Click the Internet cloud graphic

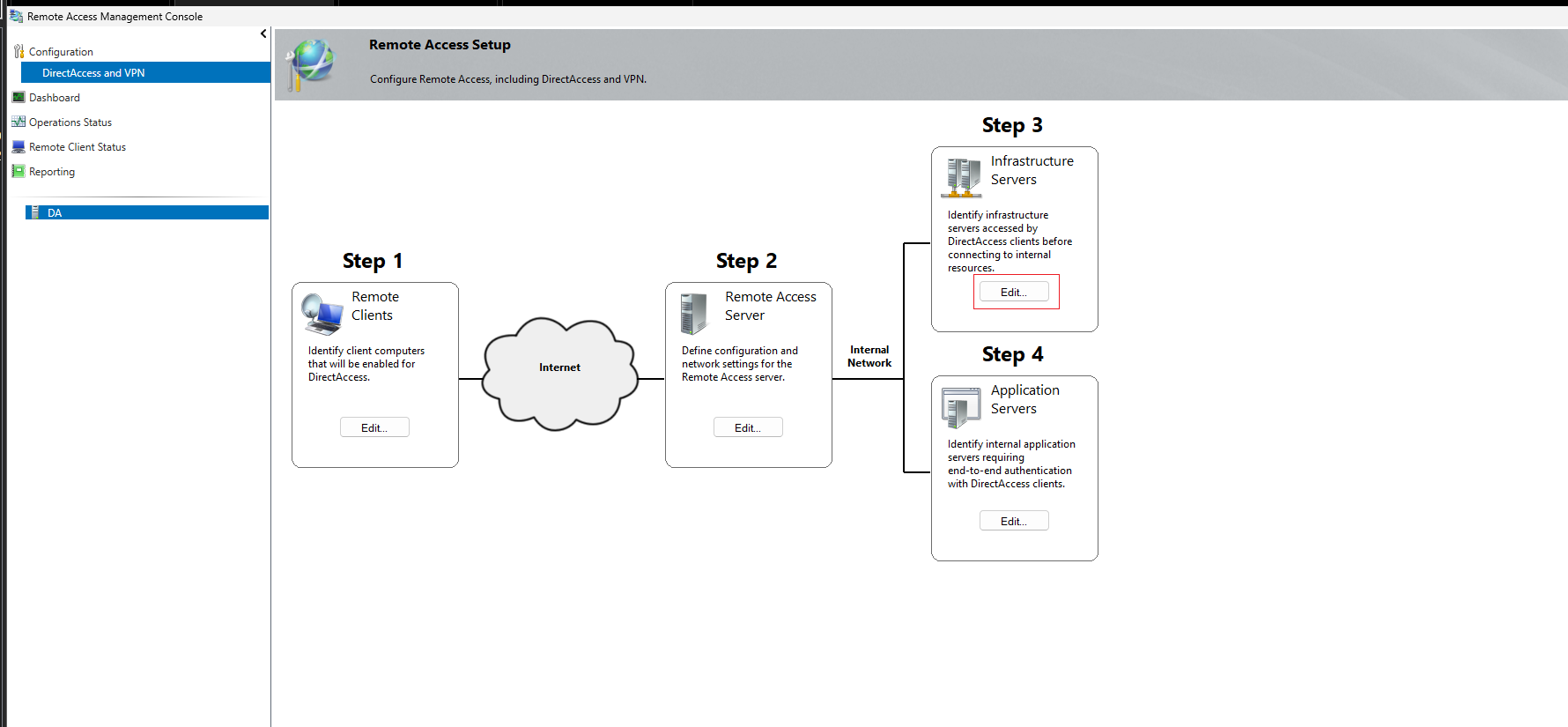[560, 374]
